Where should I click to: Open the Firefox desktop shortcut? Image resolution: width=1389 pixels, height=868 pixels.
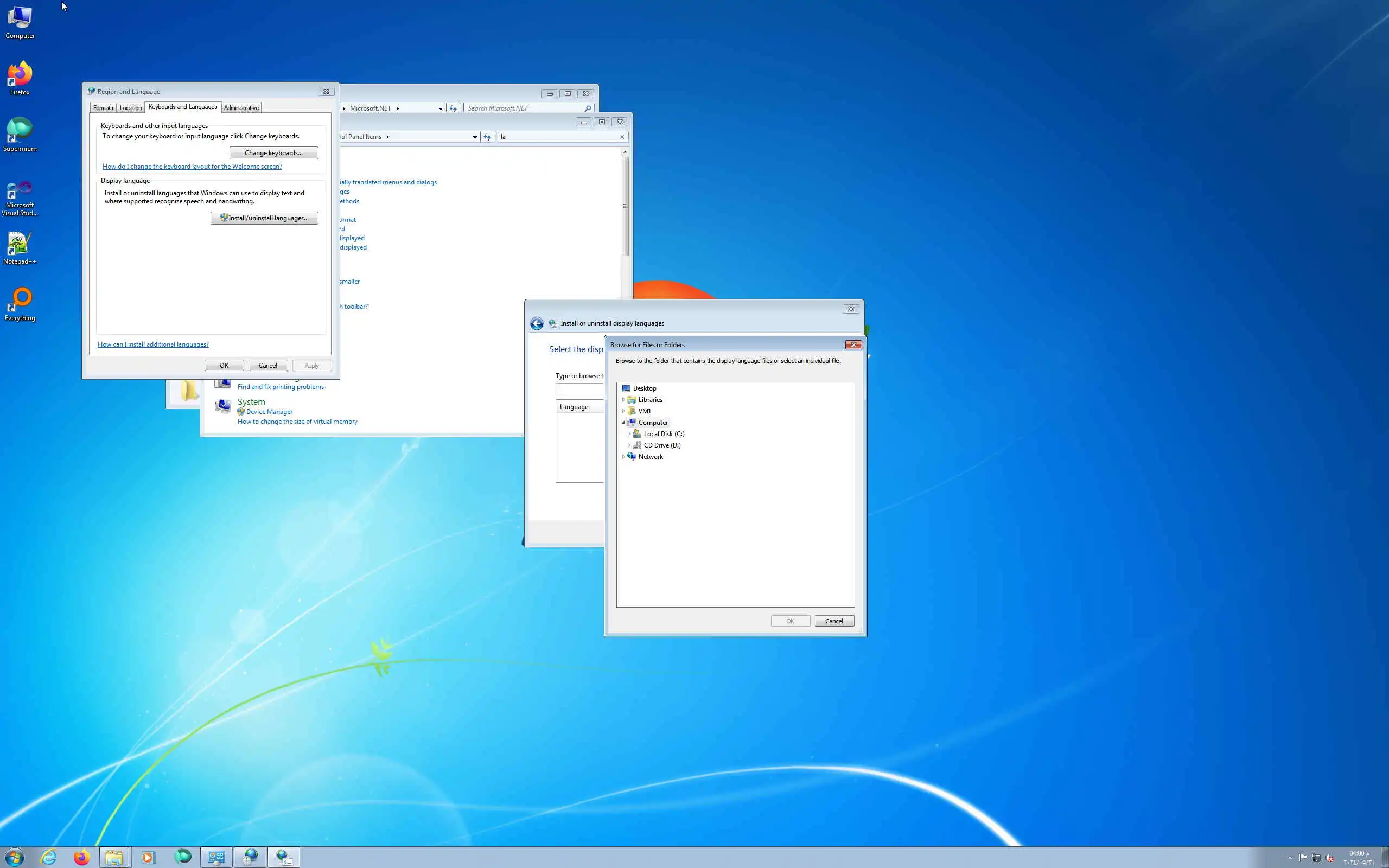tap(20, 78)
